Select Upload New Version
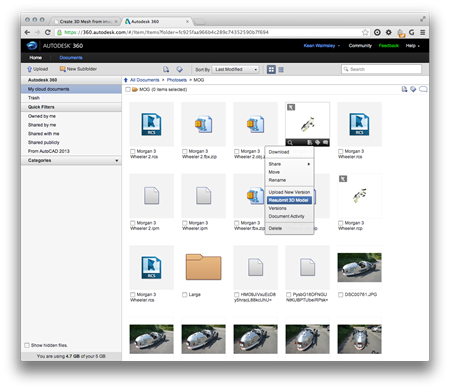This screenshot has height=390, width=450. (x=289, y=192)
